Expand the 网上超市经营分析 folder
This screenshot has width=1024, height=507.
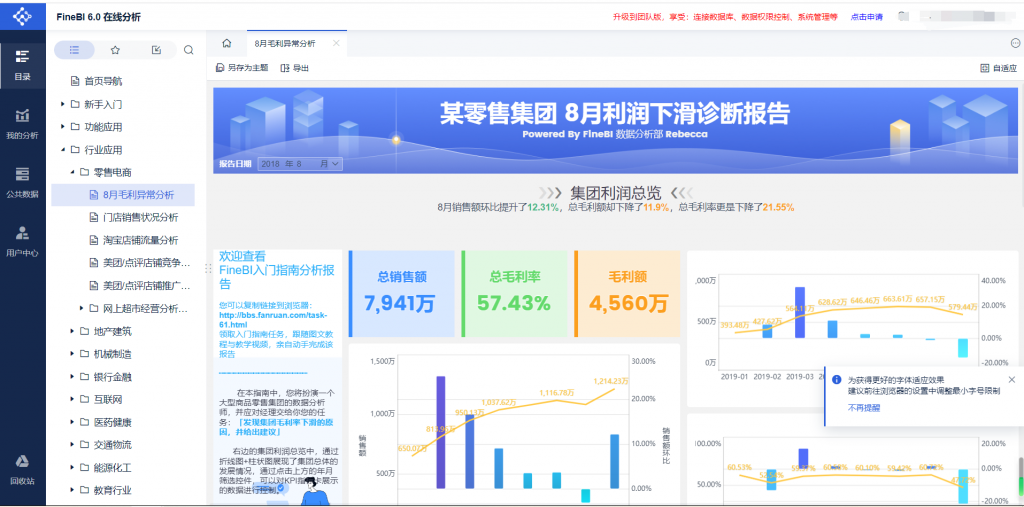click(x=82, y=308)
